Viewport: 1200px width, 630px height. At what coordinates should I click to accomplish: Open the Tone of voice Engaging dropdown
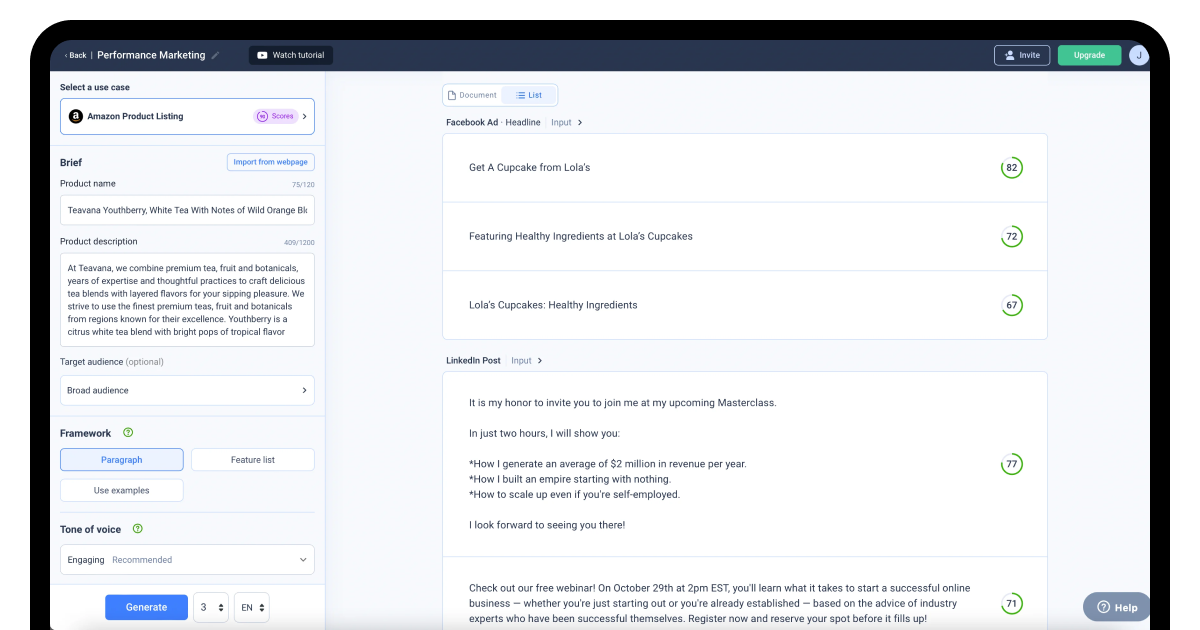tap(187, 560)
